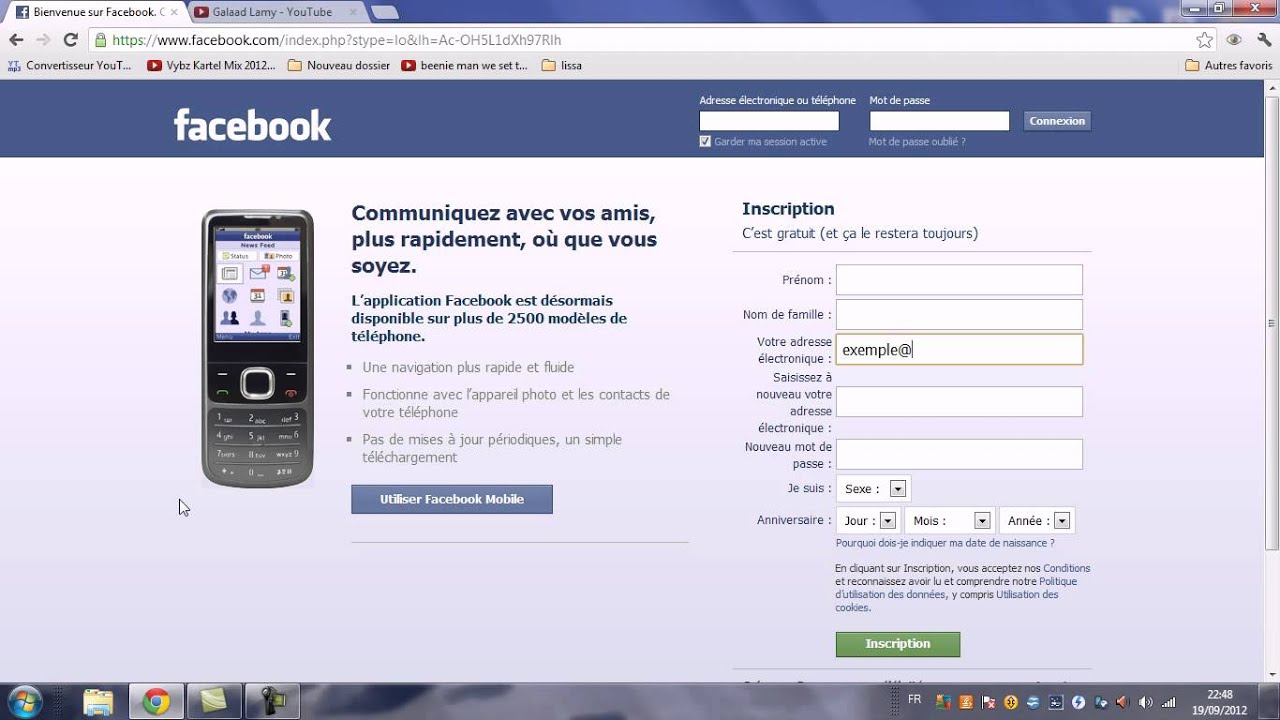Image resolution: width=1280 pixels, height=720 pixels.
Task: Click the network signal bars tray icon
Action: click(x=1168, y=702)
